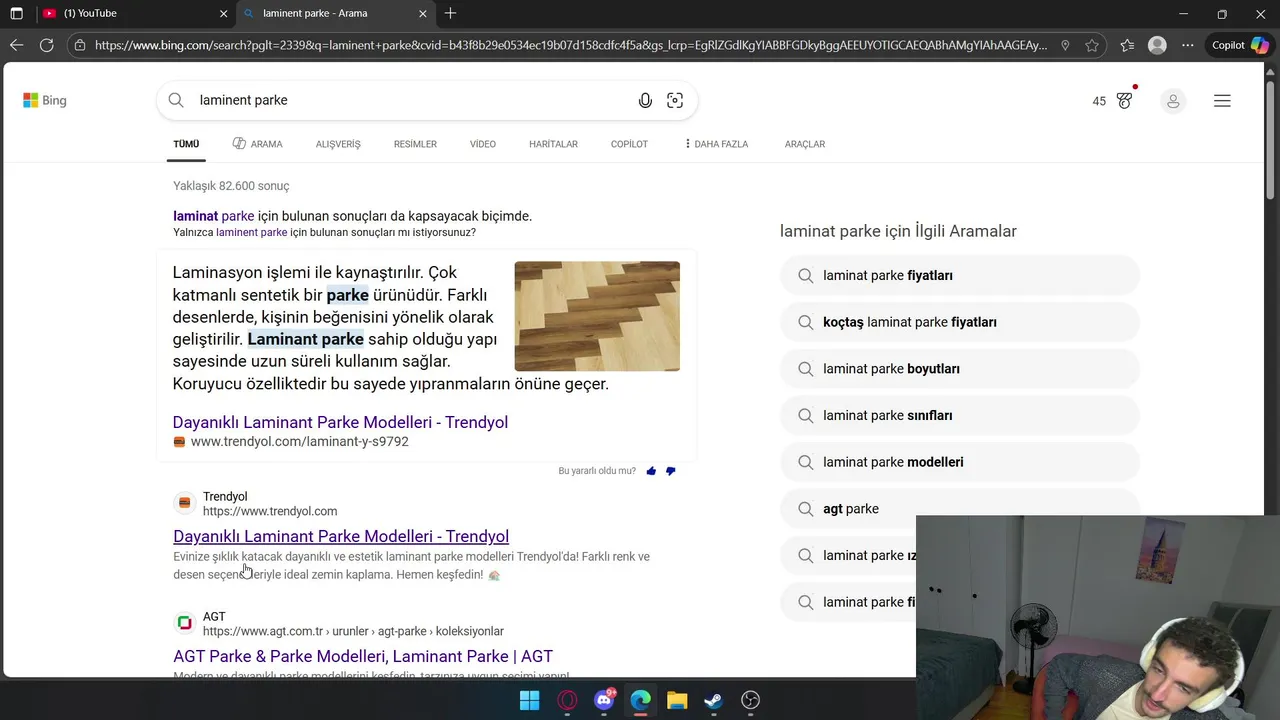Image resolution: width=1280 pixels, height=720 pixels.
Task: Open Windows Start menu
Action: 530,700
